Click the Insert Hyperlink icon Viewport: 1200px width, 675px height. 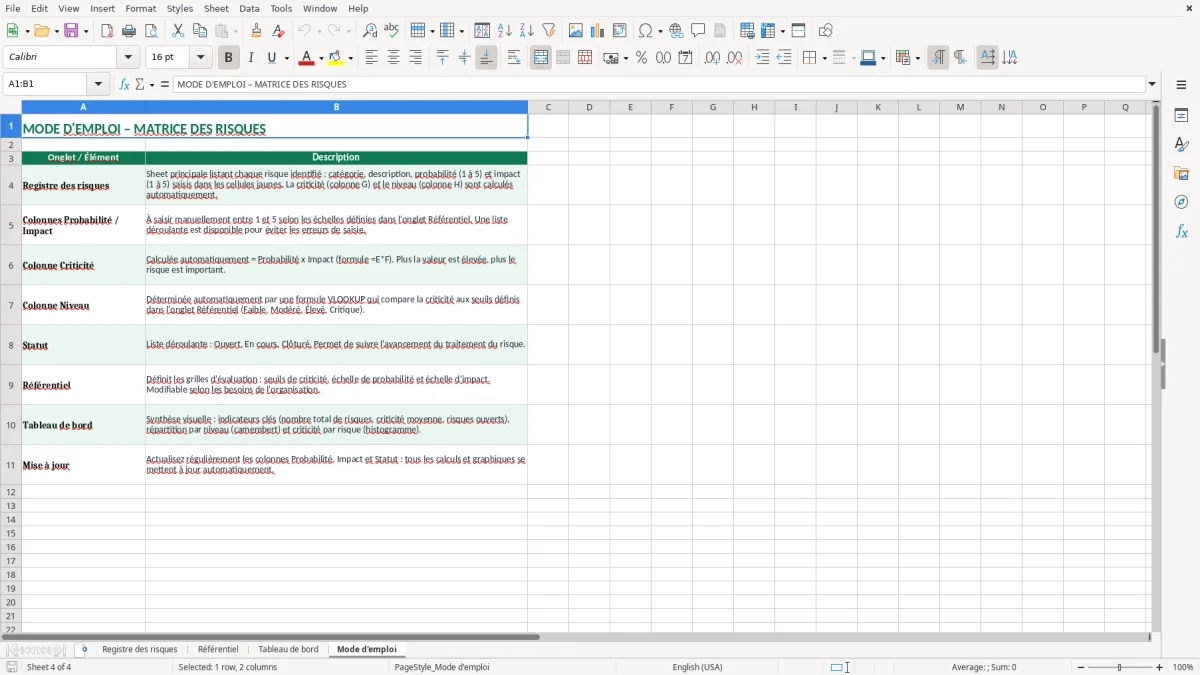677,31
